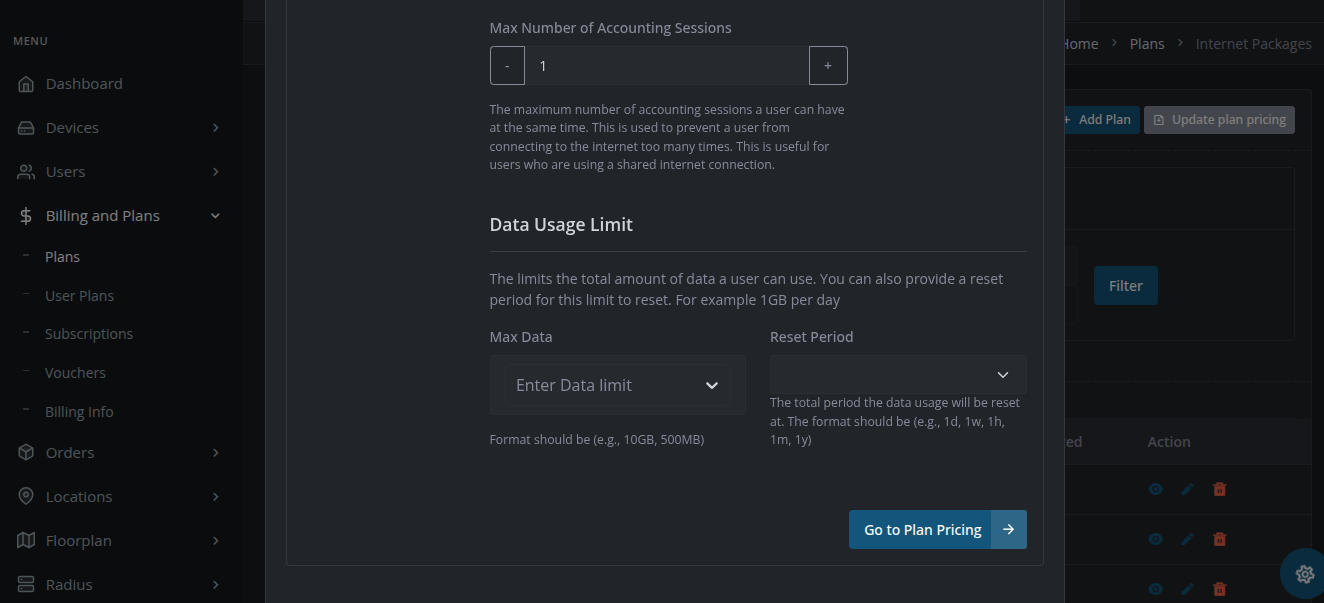This screenshot has width=1324, height=603.
Task: Expand the Users submenu chevron
Action: (215, 172)
